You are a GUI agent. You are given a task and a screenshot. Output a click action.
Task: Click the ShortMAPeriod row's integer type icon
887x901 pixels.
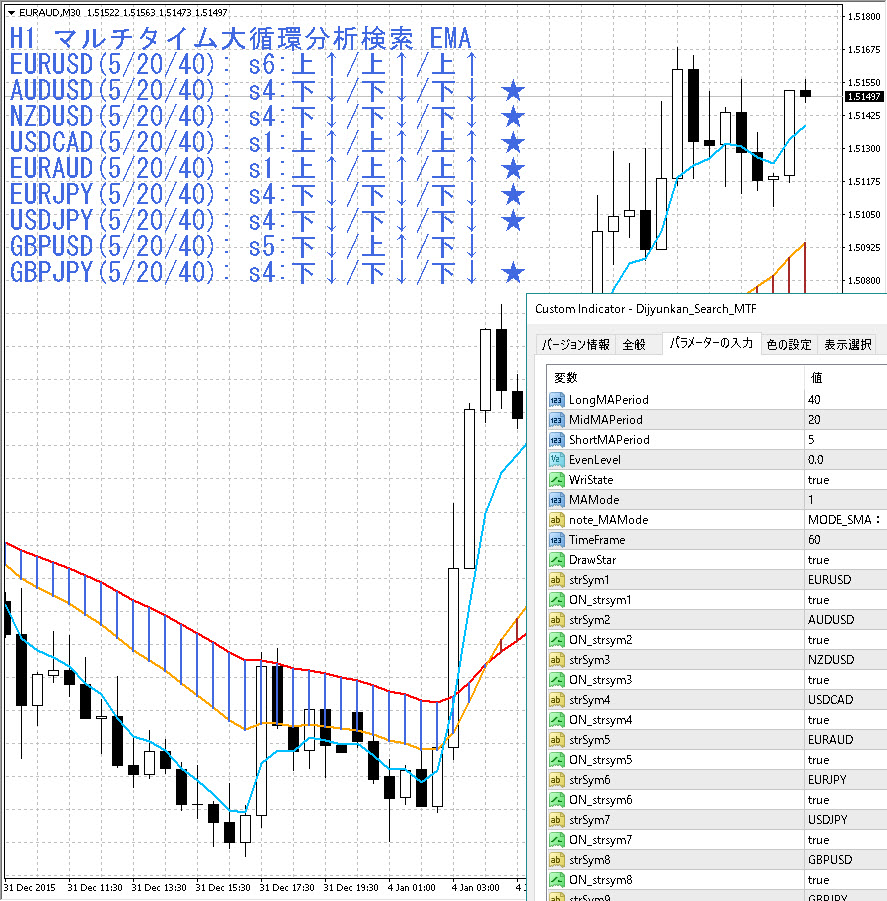556,440
